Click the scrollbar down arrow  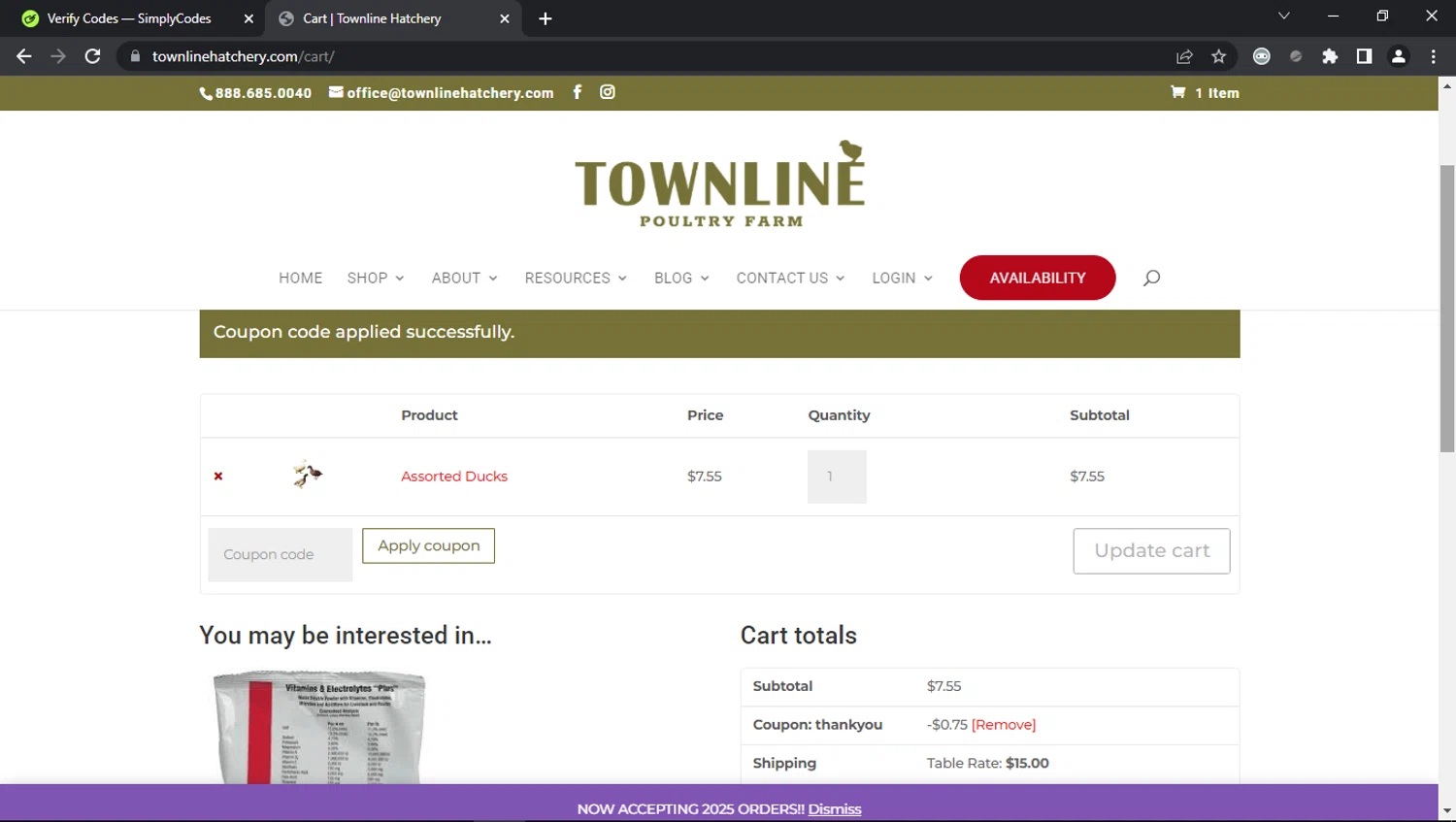click(1447, 810)
